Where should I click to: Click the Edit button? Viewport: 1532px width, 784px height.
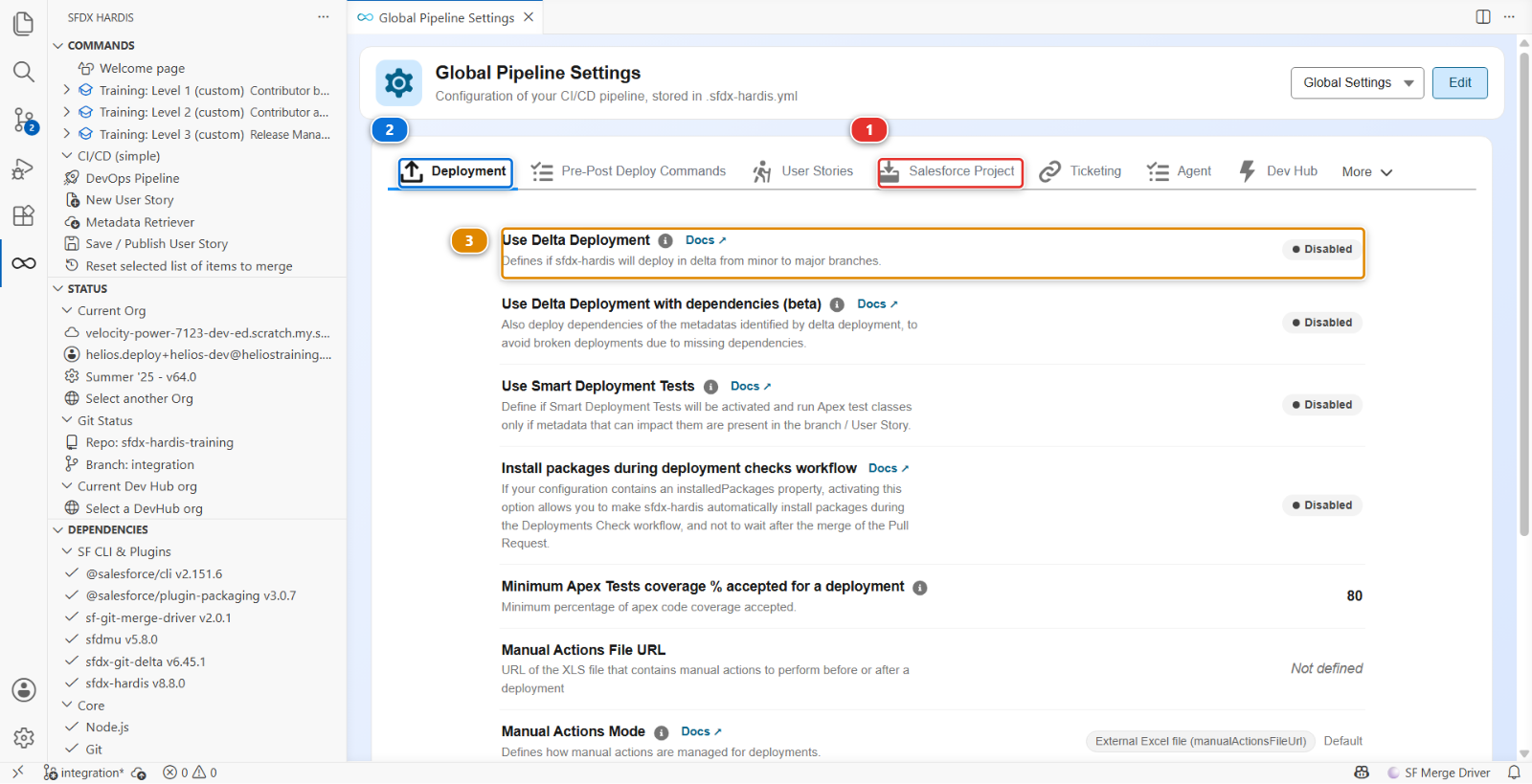(1459, 83)
